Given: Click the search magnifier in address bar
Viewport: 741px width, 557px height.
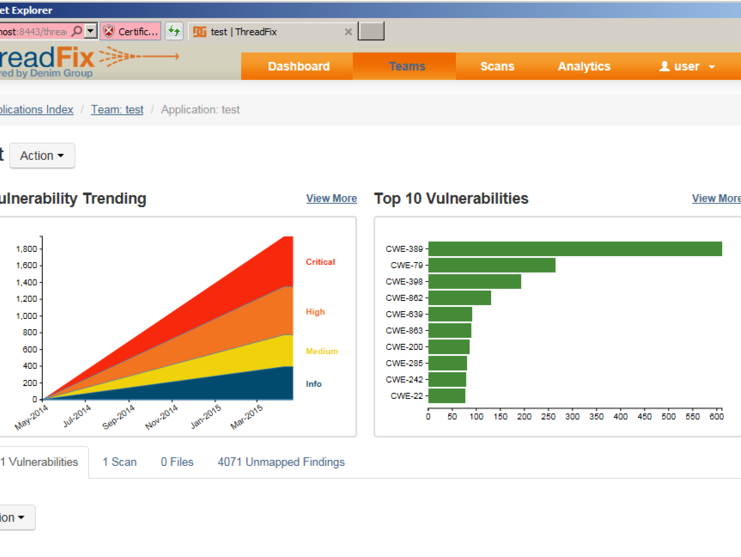Looking at the screenshot, I should coord(77,32).
